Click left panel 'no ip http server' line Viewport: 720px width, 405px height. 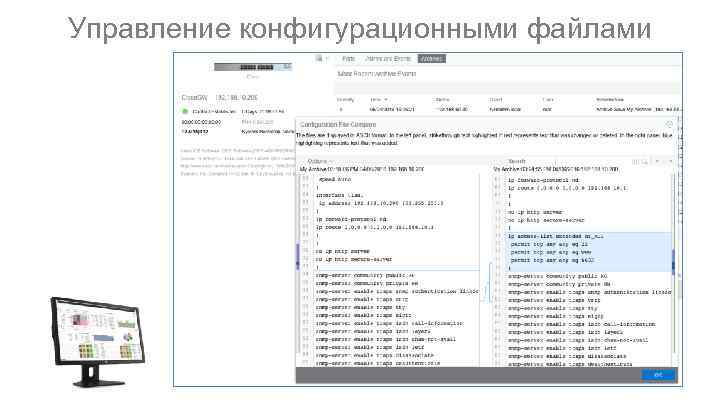[343, 251]
